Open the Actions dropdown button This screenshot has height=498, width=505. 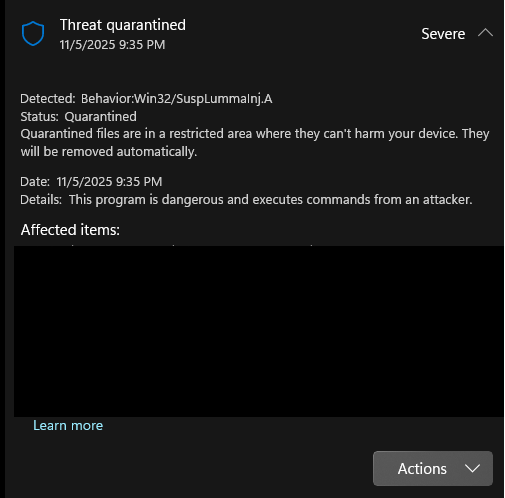click(x=432, y=468)
